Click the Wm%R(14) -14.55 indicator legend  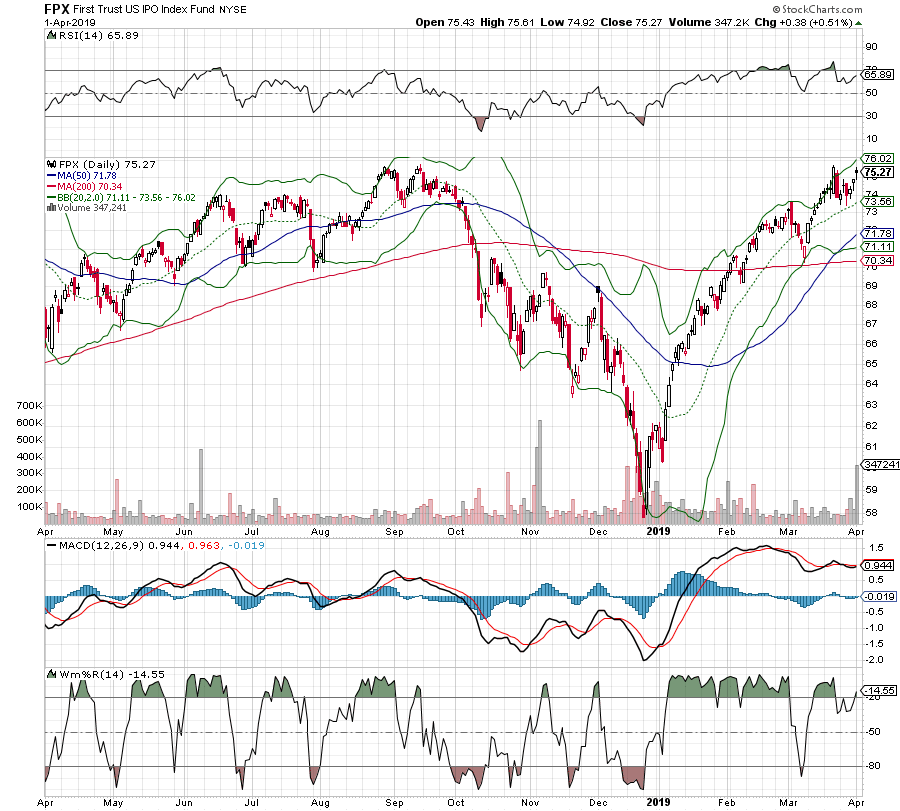click(112, 674)
